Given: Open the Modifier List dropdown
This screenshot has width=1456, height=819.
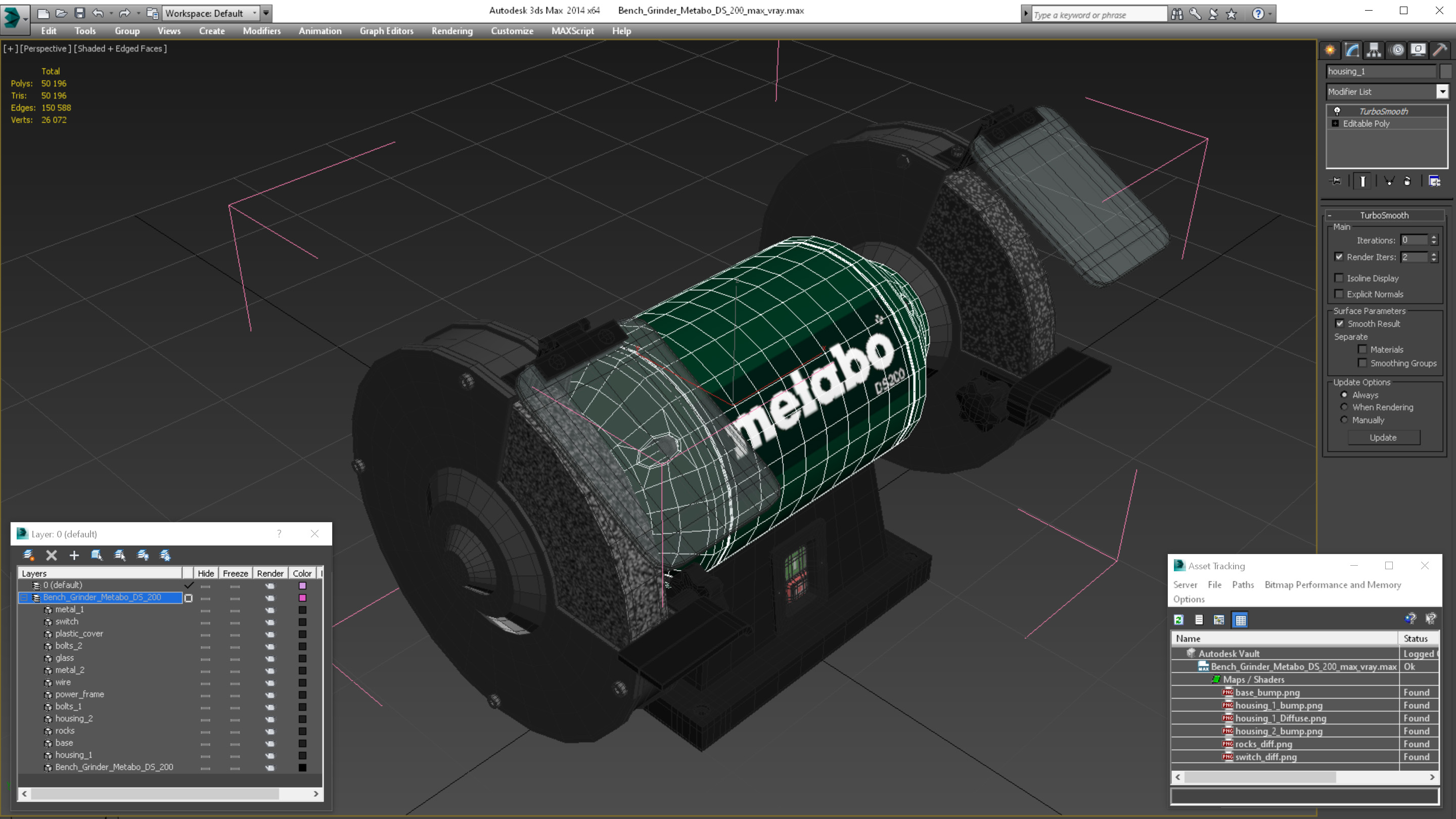Looking at the screenshot, I should pos(1442,92).
